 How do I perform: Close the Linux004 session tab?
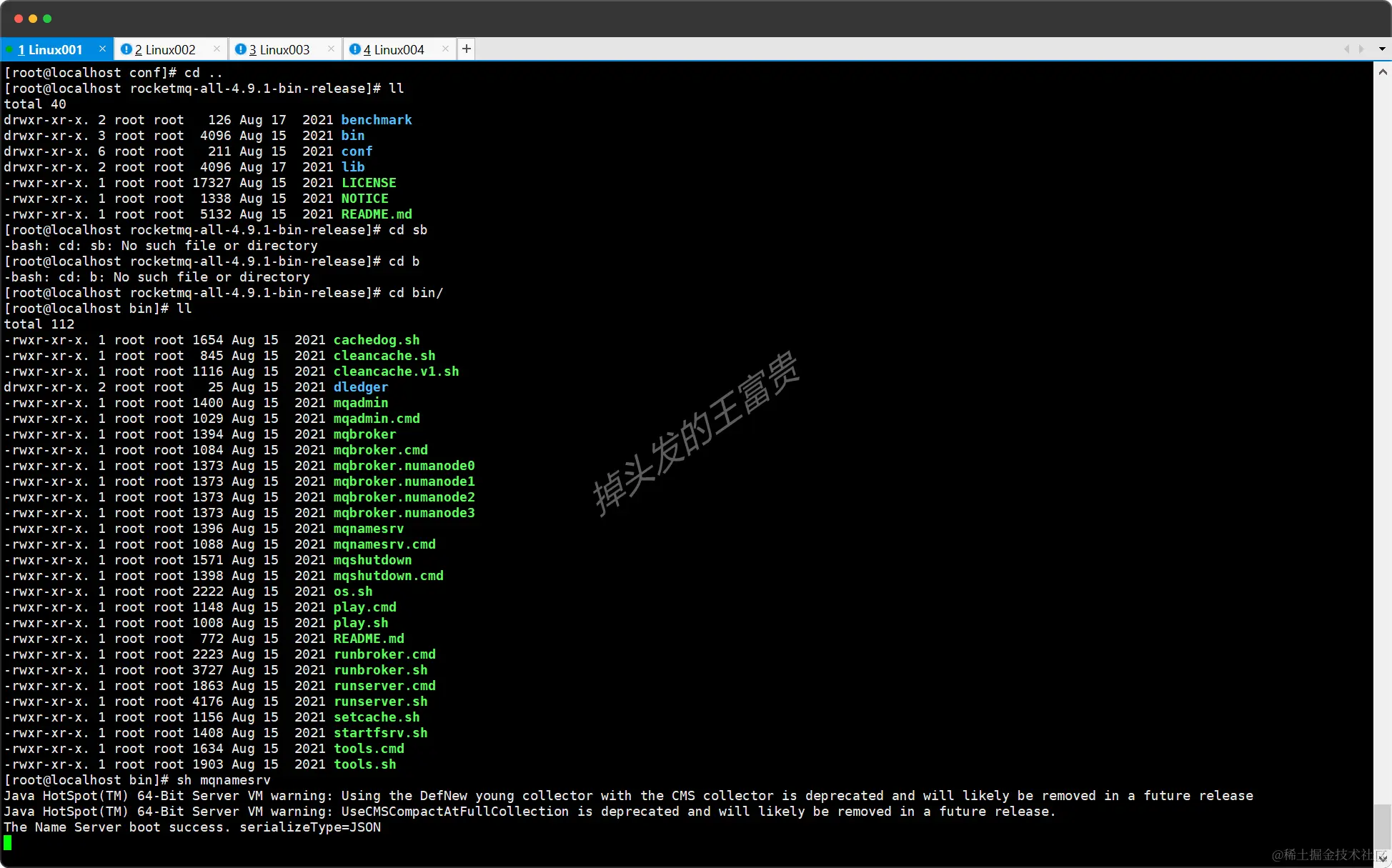(x=445, y=49)
